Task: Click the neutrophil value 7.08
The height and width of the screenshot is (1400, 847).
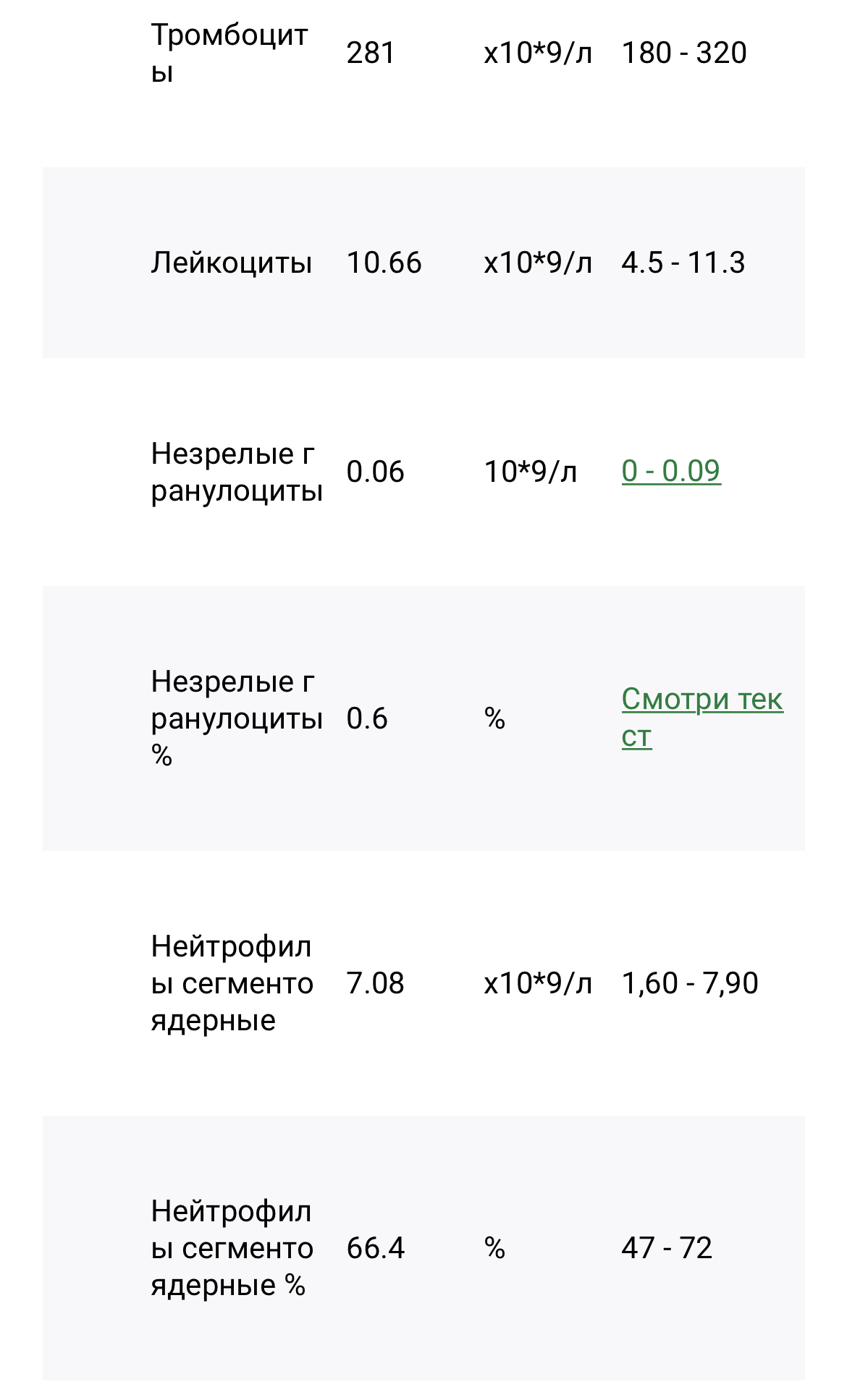Action: [375, 983]
